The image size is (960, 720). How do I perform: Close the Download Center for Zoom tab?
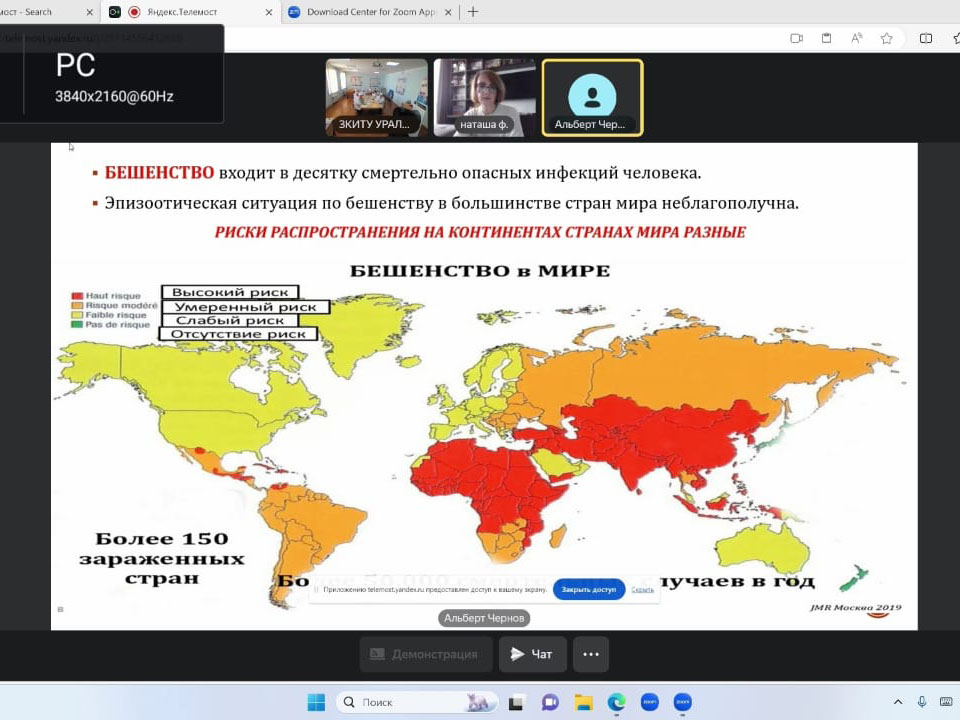[446, 12]
